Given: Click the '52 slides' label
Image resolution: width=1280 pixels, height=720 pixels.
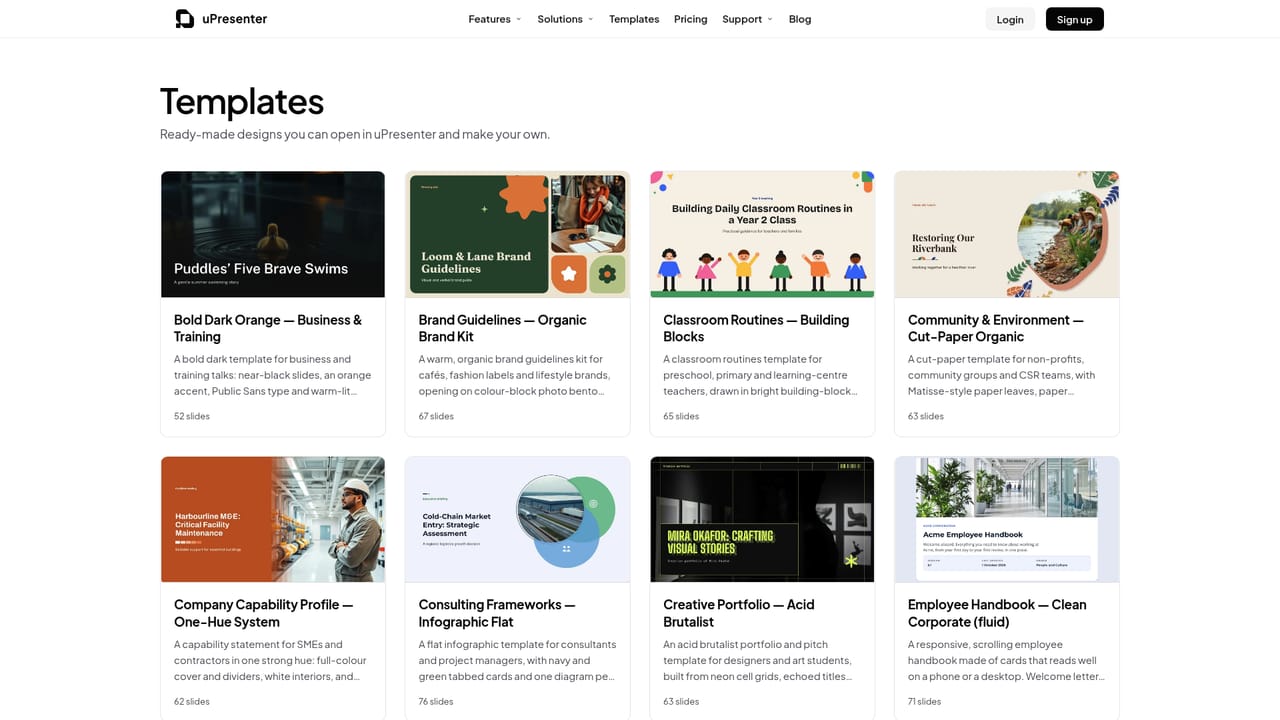Looking at the screenshot, I should pyautogui.click(x=192, y=416).
